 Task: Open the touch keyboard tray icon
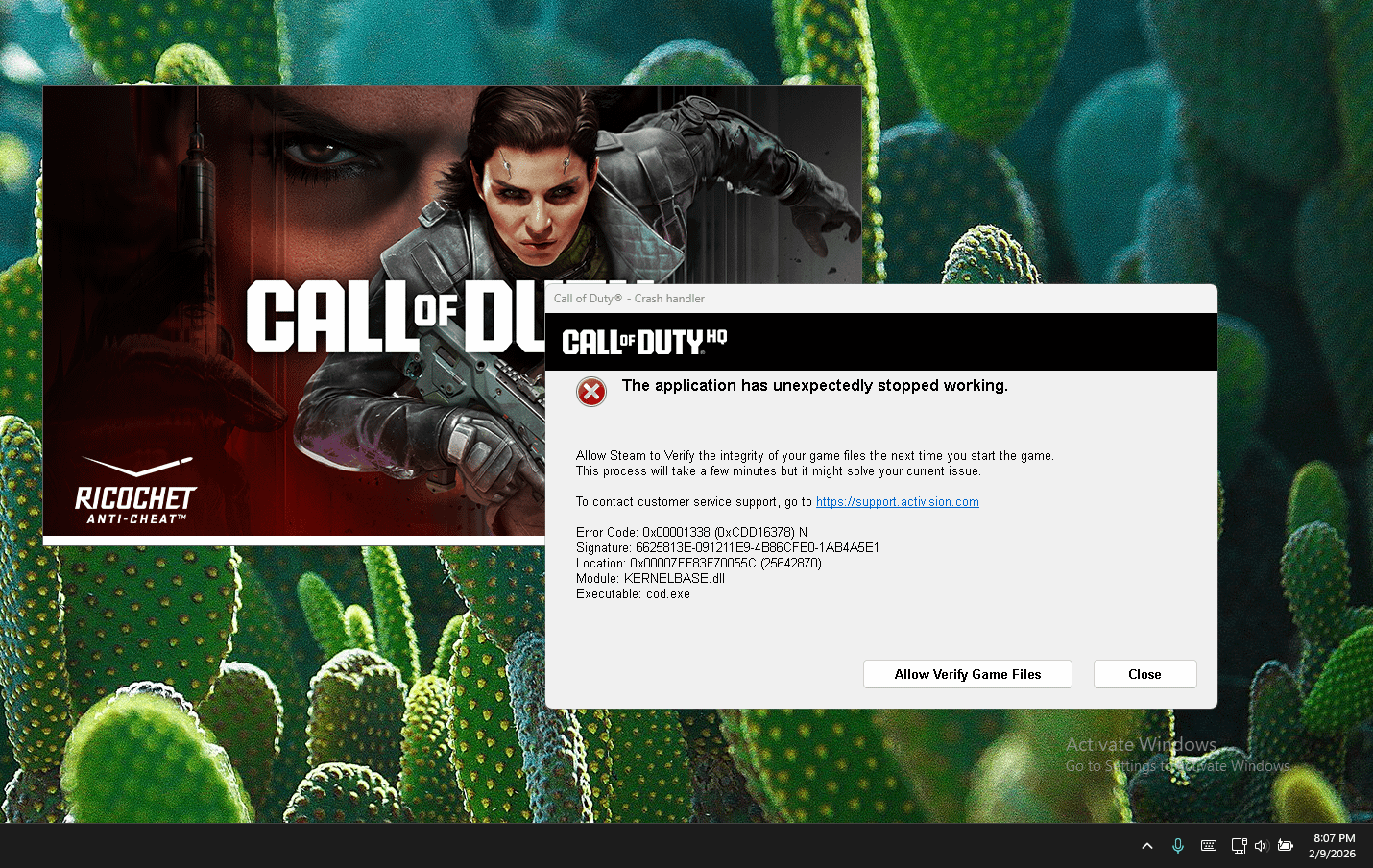click(1209, 846)
